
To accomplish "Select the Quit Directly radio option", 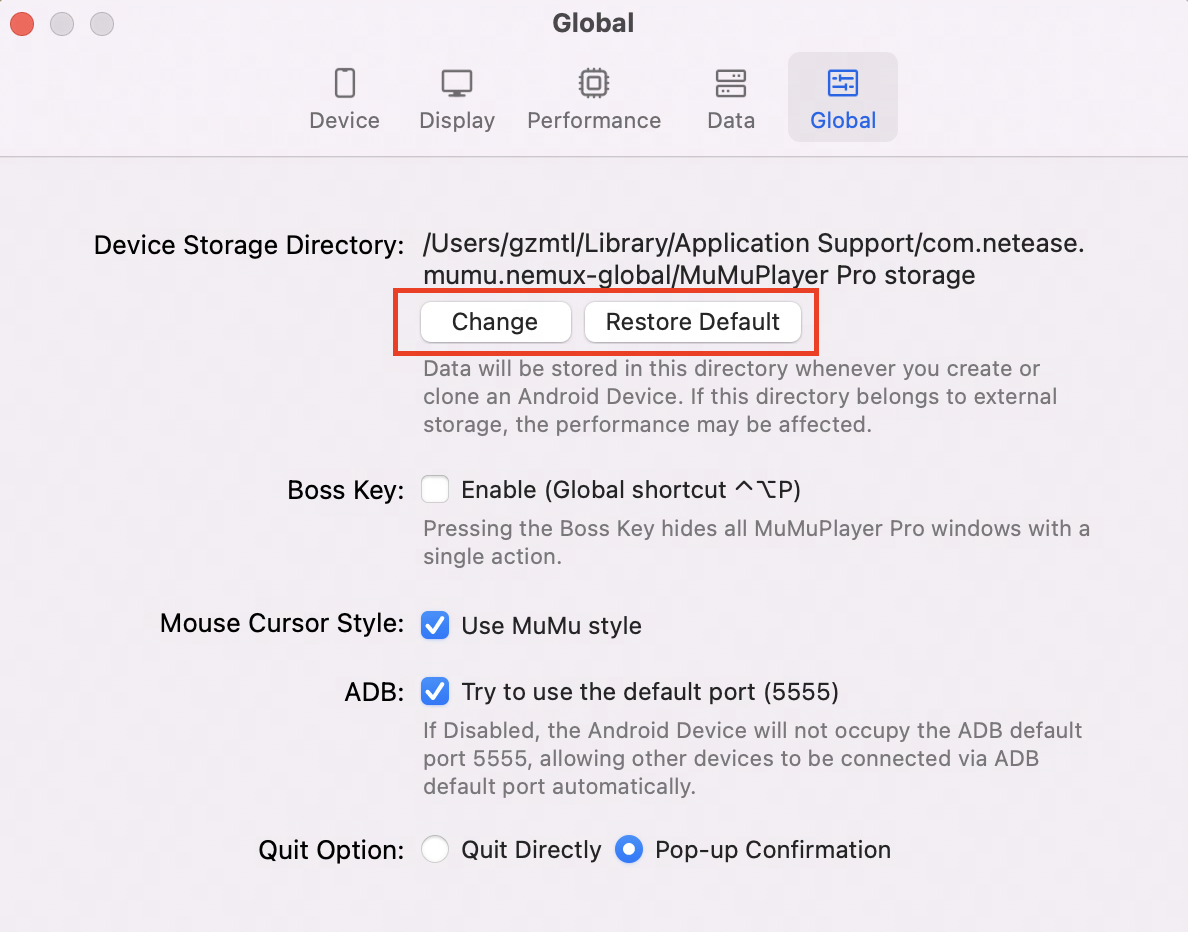I will (435, 850).
